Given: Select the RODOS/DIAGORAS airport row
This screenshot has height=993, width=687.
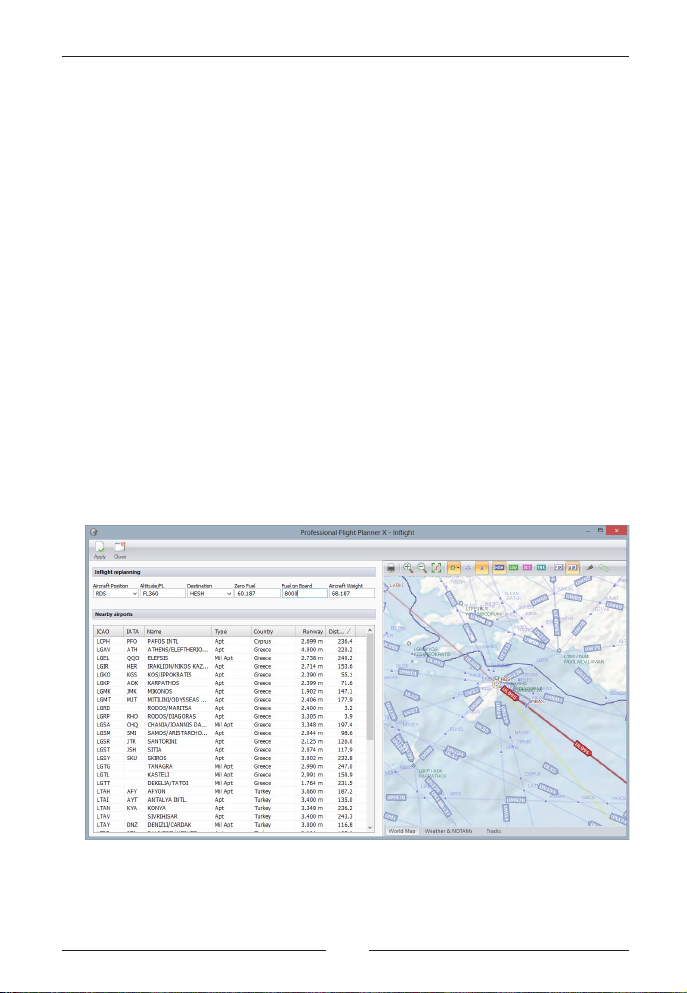Looking at the screenshot, I should [230, 716].
